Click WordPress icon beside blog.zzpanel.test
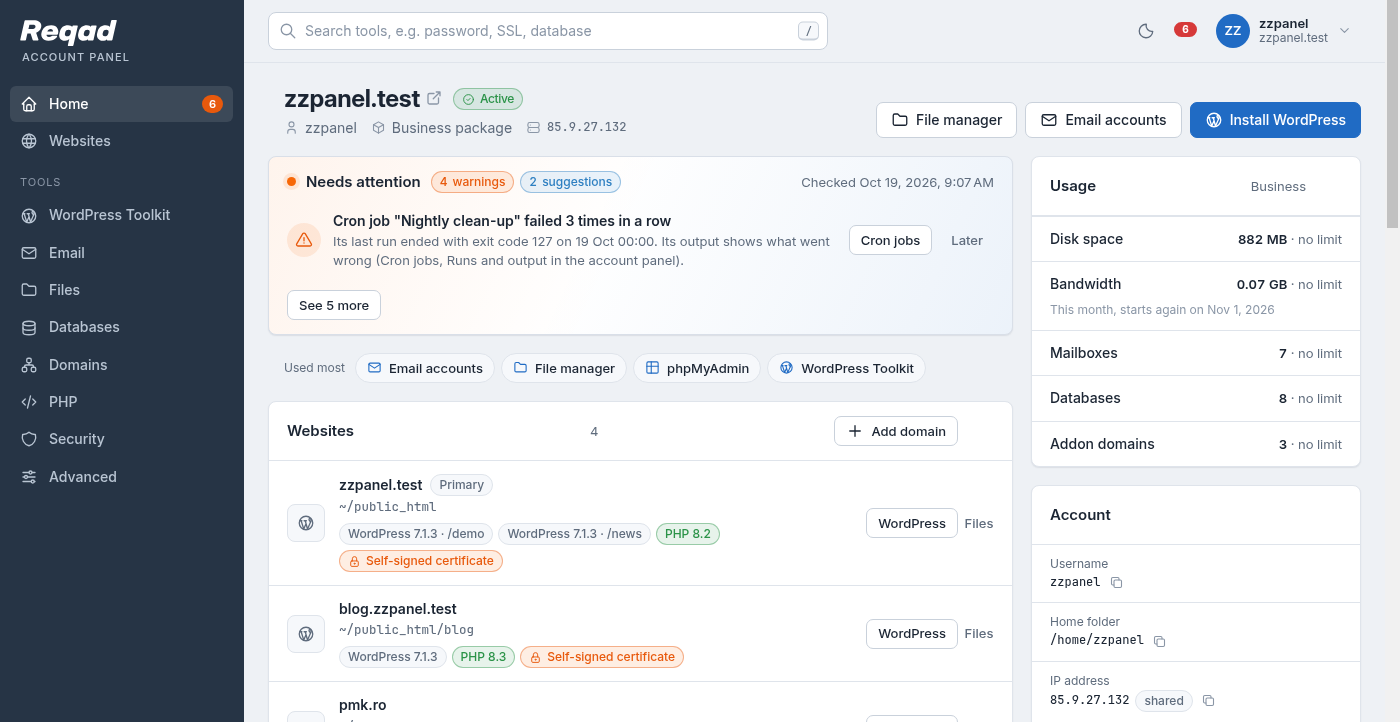This screenshot has height=722, width=1400. (306, 634)
